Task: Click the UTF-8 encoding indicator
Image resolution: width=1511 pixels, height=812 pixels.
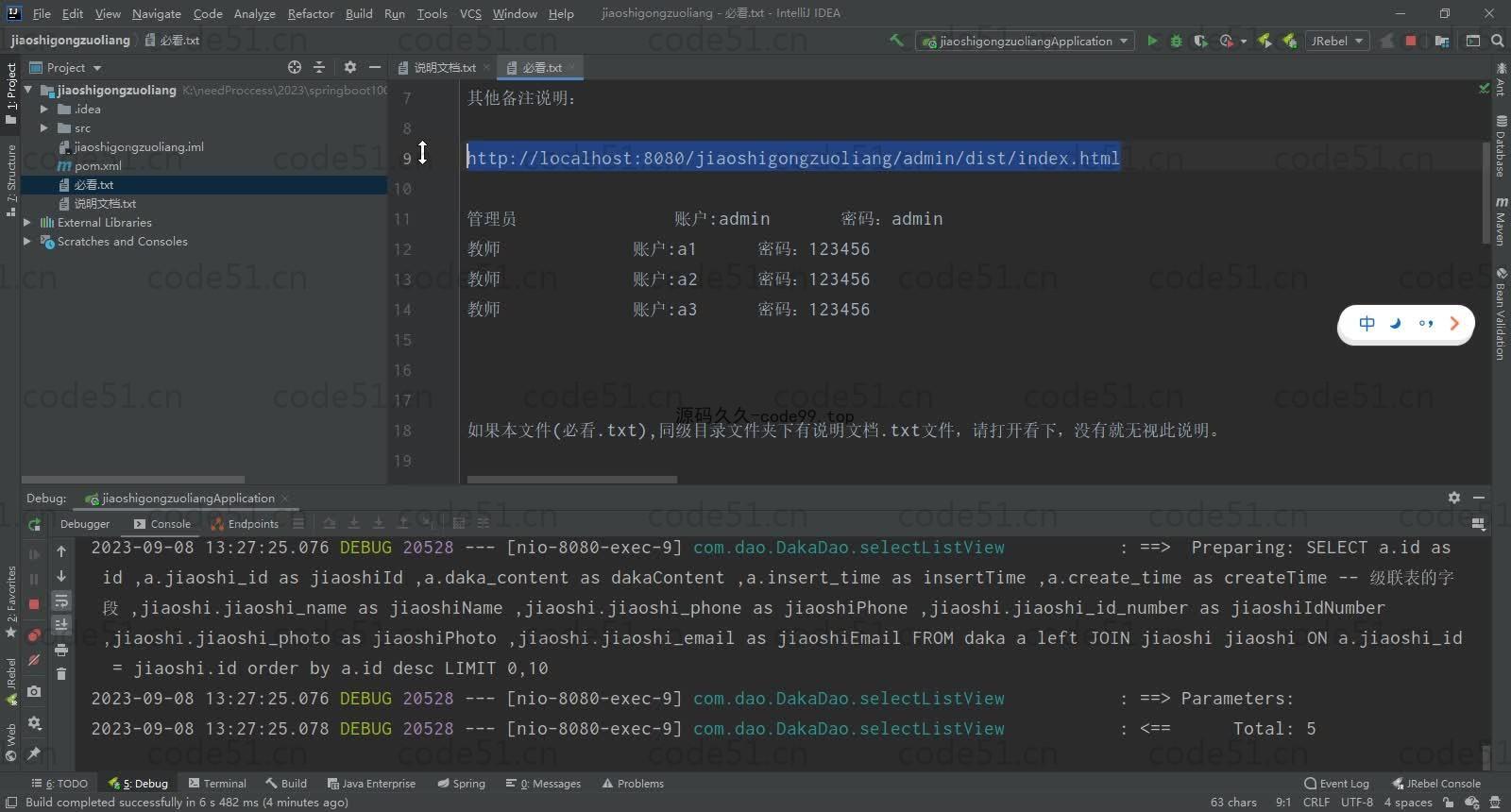Action: [1357, 802]
